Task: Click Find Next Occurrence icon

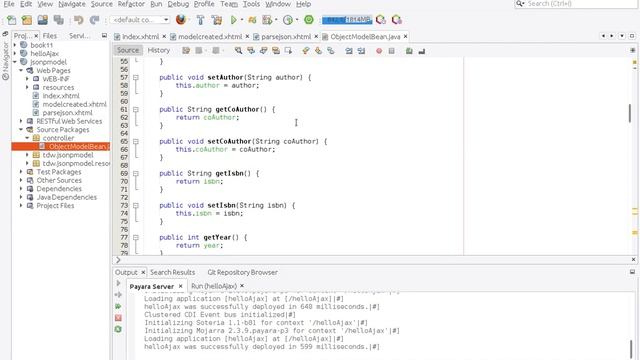Action: coord(263,51)
